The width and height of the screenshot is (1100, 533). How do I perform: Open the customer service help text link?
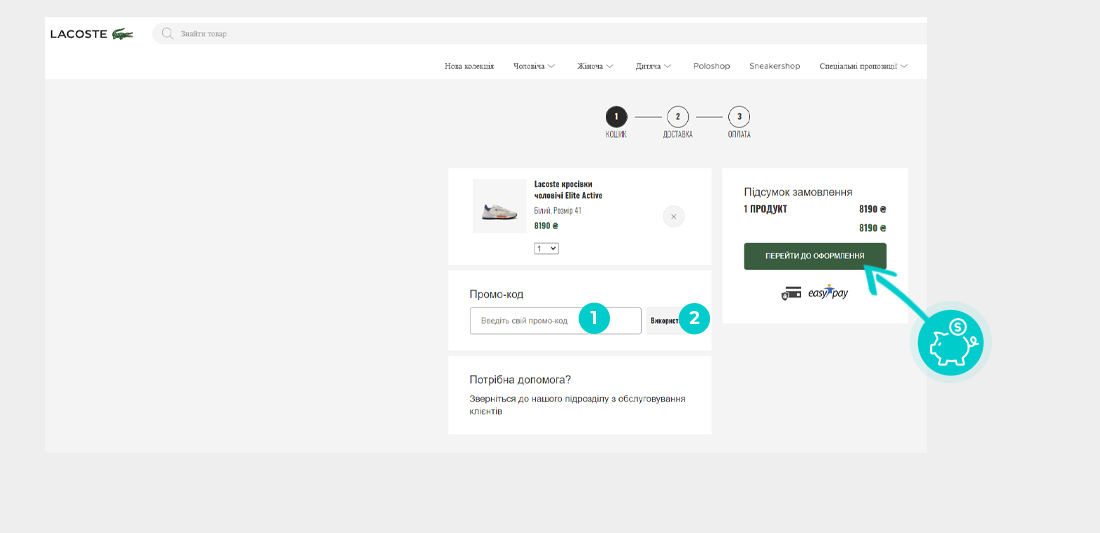[x=577, y=405]
